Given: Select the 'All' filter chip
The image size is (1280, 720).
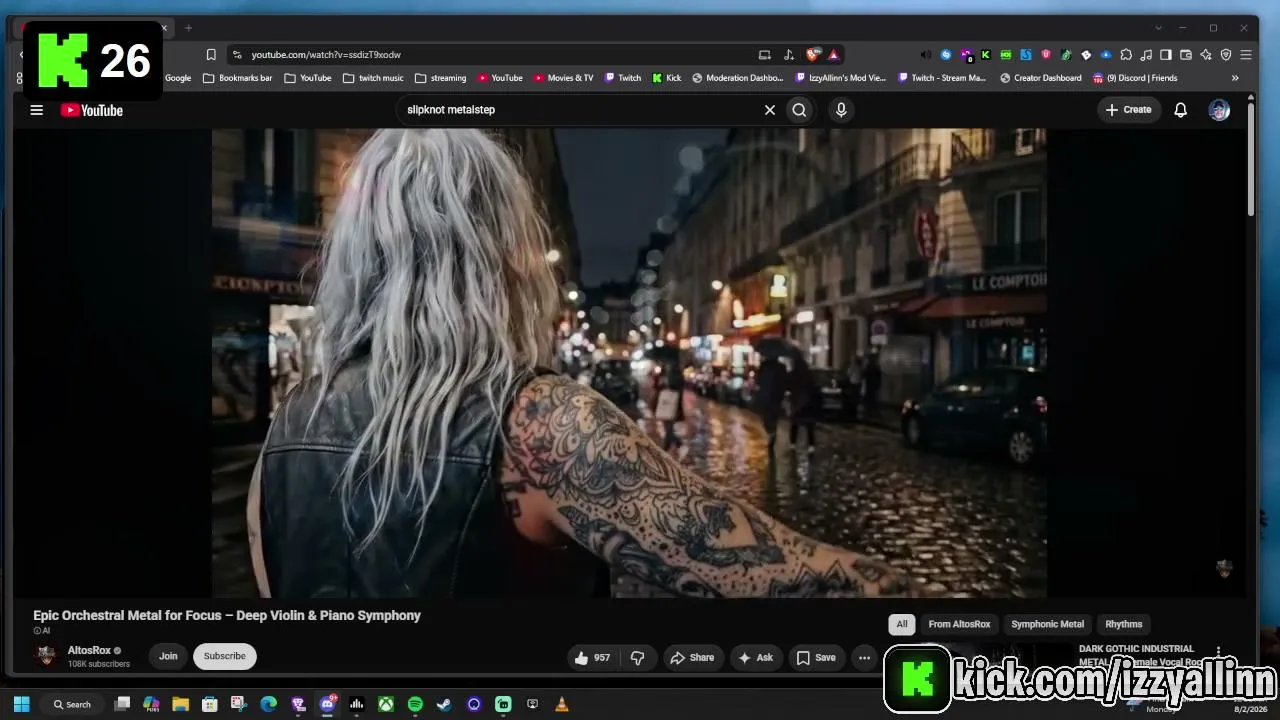Looking at the screenshot, I should (902, 624).
